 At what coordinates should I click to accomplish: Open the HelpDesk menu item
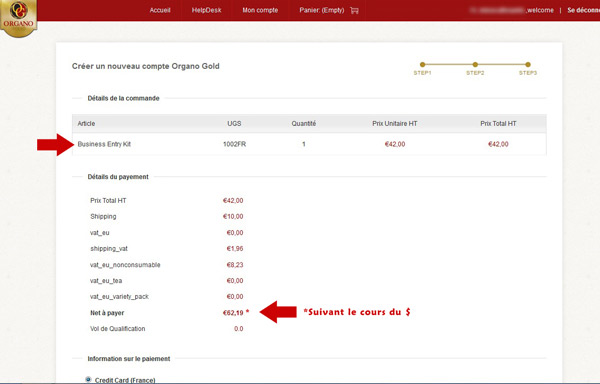click(206, 10)
